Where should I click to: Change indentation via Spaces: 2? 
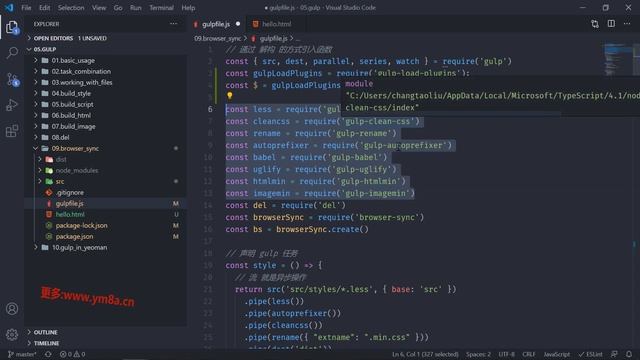478,354
